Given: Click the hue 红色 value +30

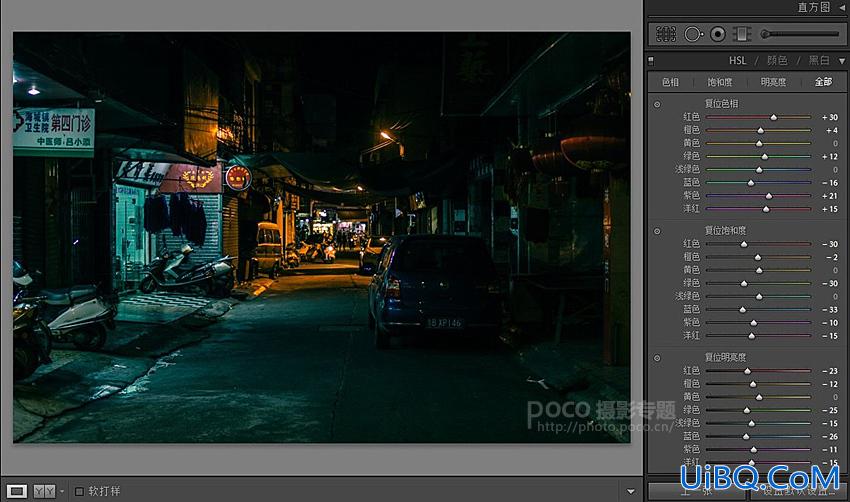Looking at the screenshot, I should tap(829, 117).
